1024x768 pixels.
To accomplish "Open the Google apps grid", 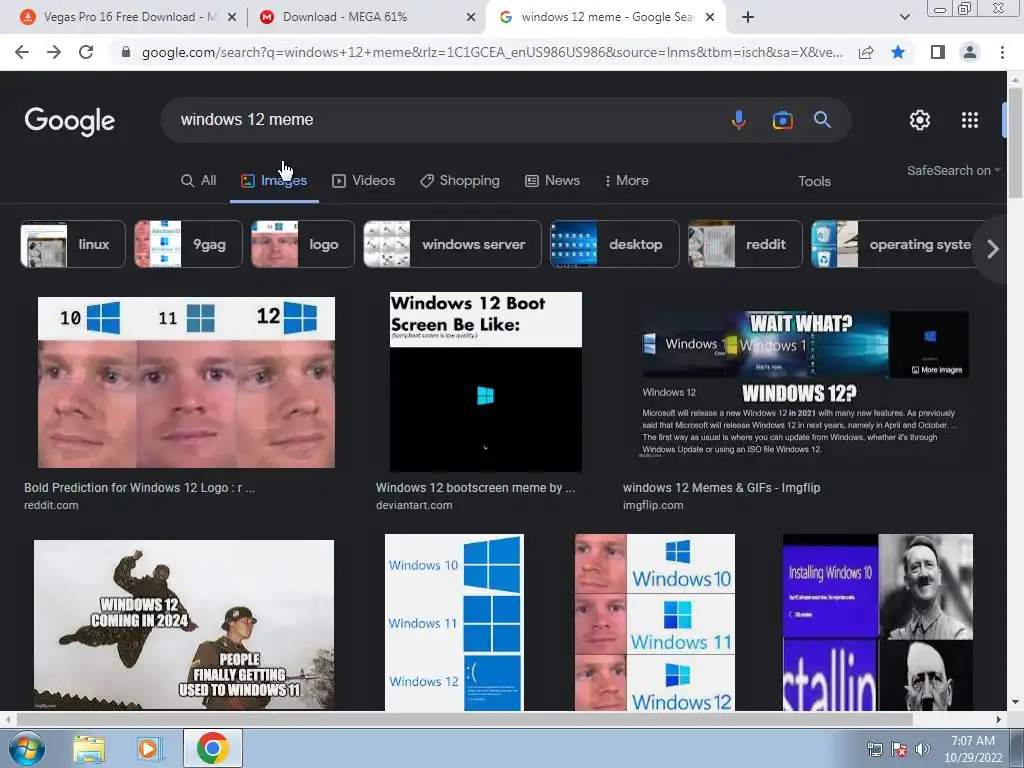I will click(970, 120).
